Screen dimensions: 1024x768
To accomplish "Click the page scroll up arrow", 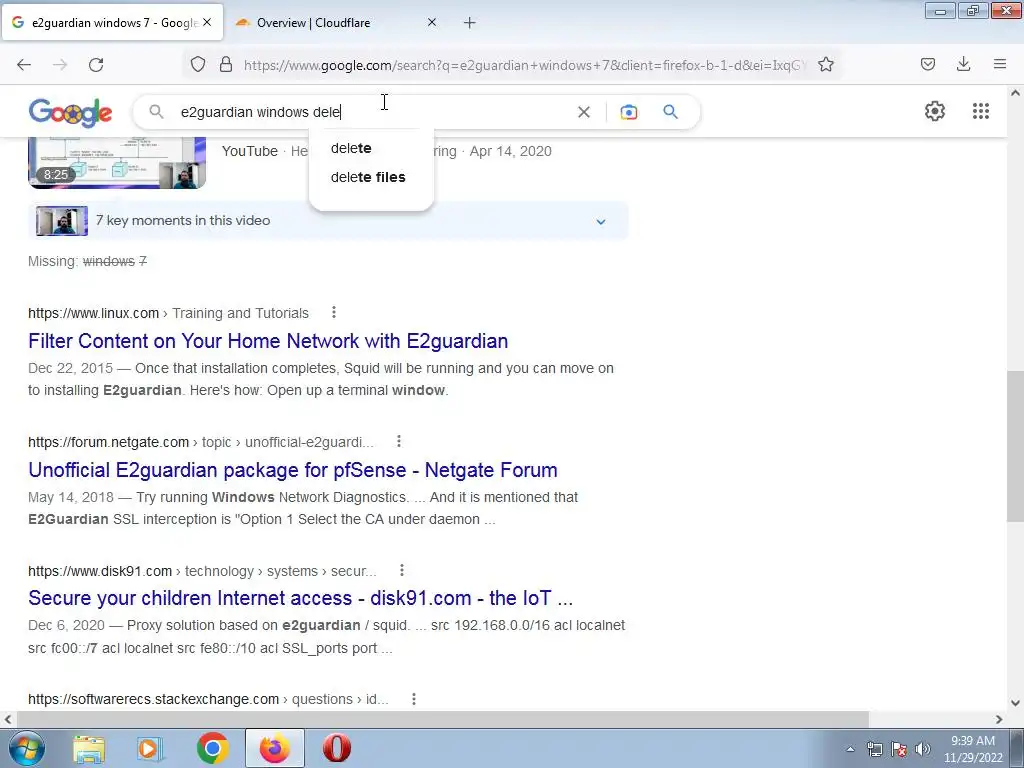I will click(1015, 93).
